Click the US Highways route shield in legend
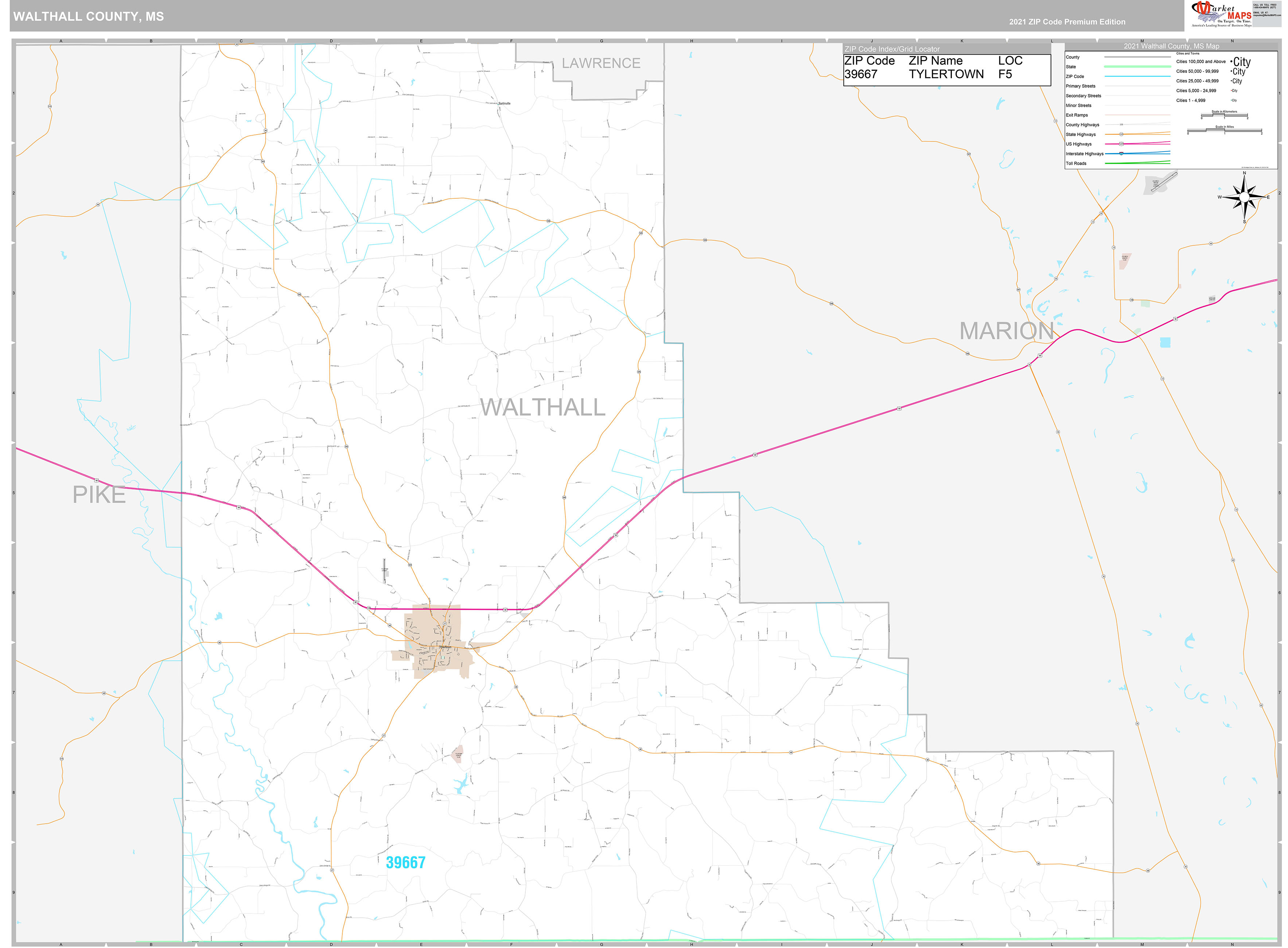Viewport: 1288px width, 948px height. click(1122, 144)
